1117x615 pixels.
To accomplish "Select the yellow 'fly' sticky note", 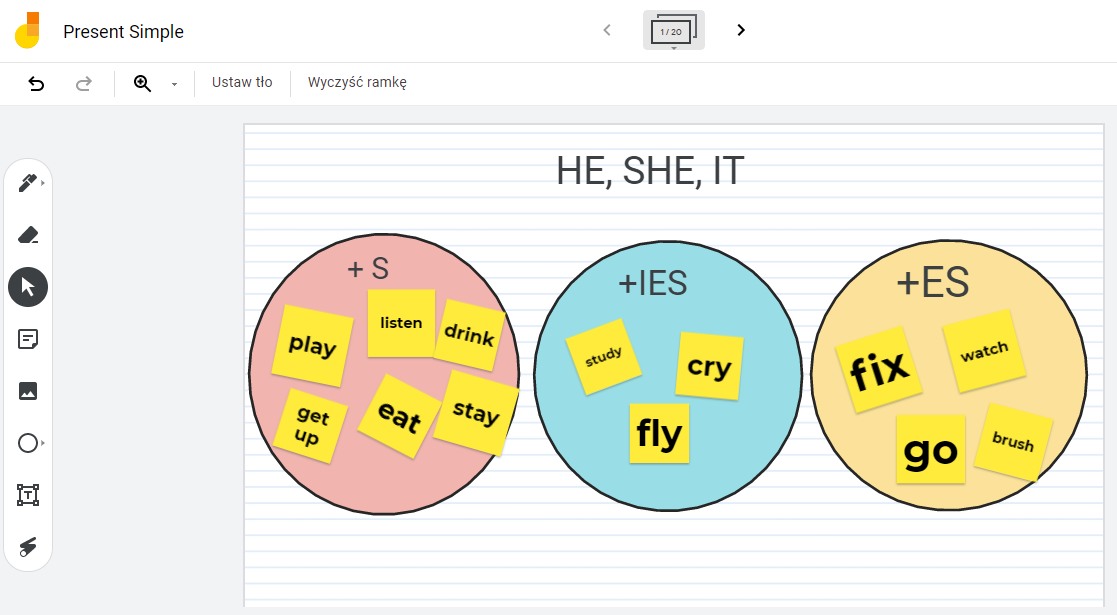I will point(660,434).
